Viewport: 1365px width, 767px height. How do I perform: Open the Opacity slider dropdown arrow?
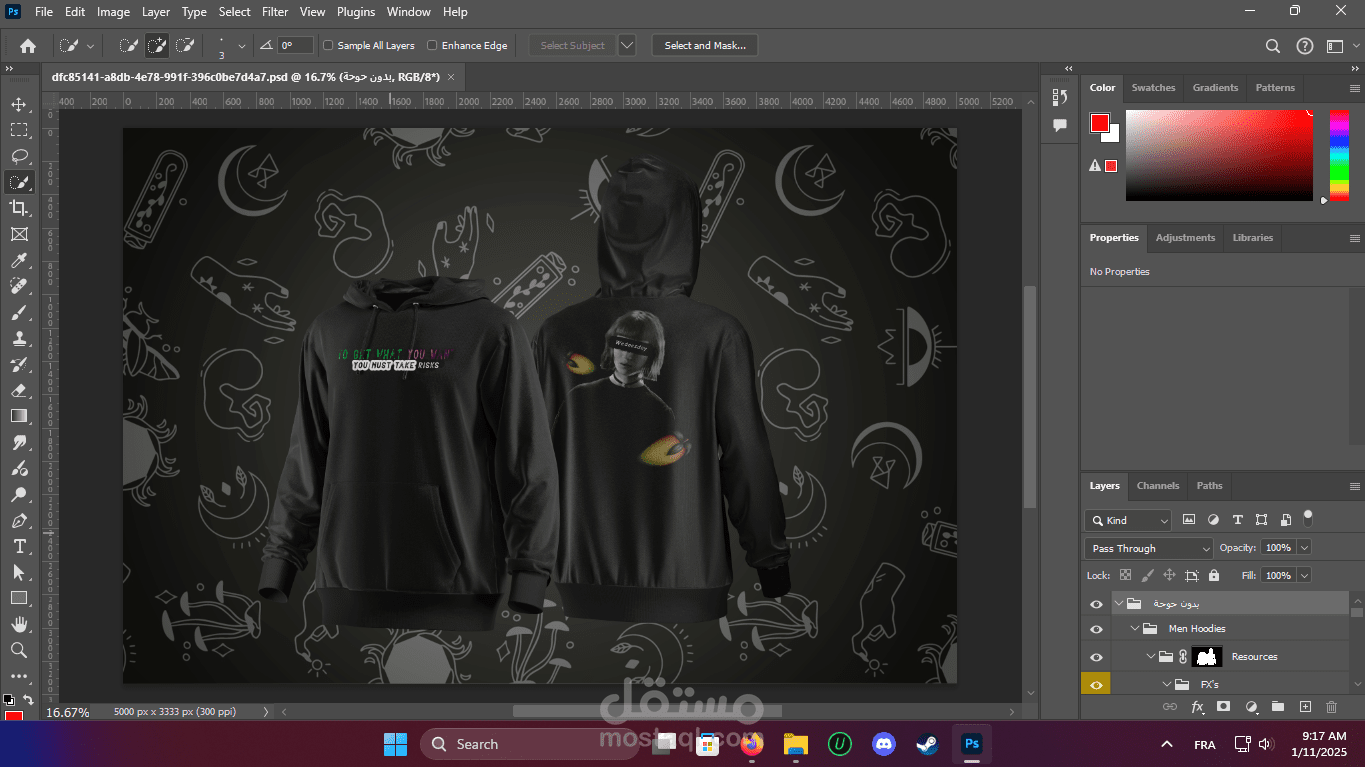point(1304,548)
